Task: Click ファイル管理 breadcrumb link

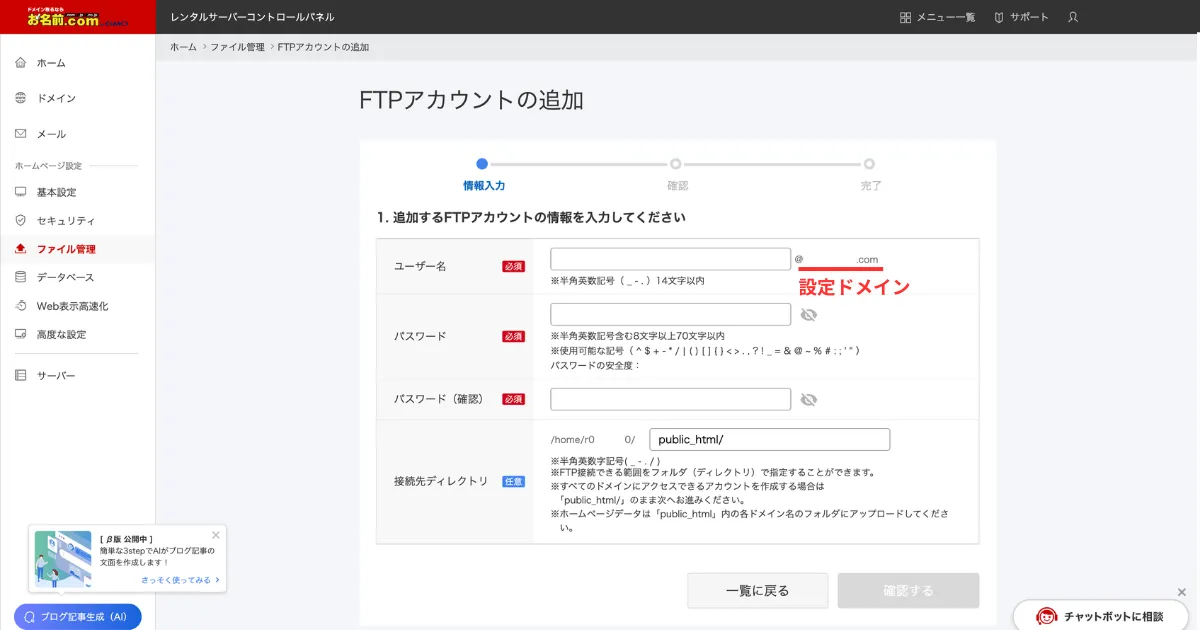Action: [x=237, y=47]
